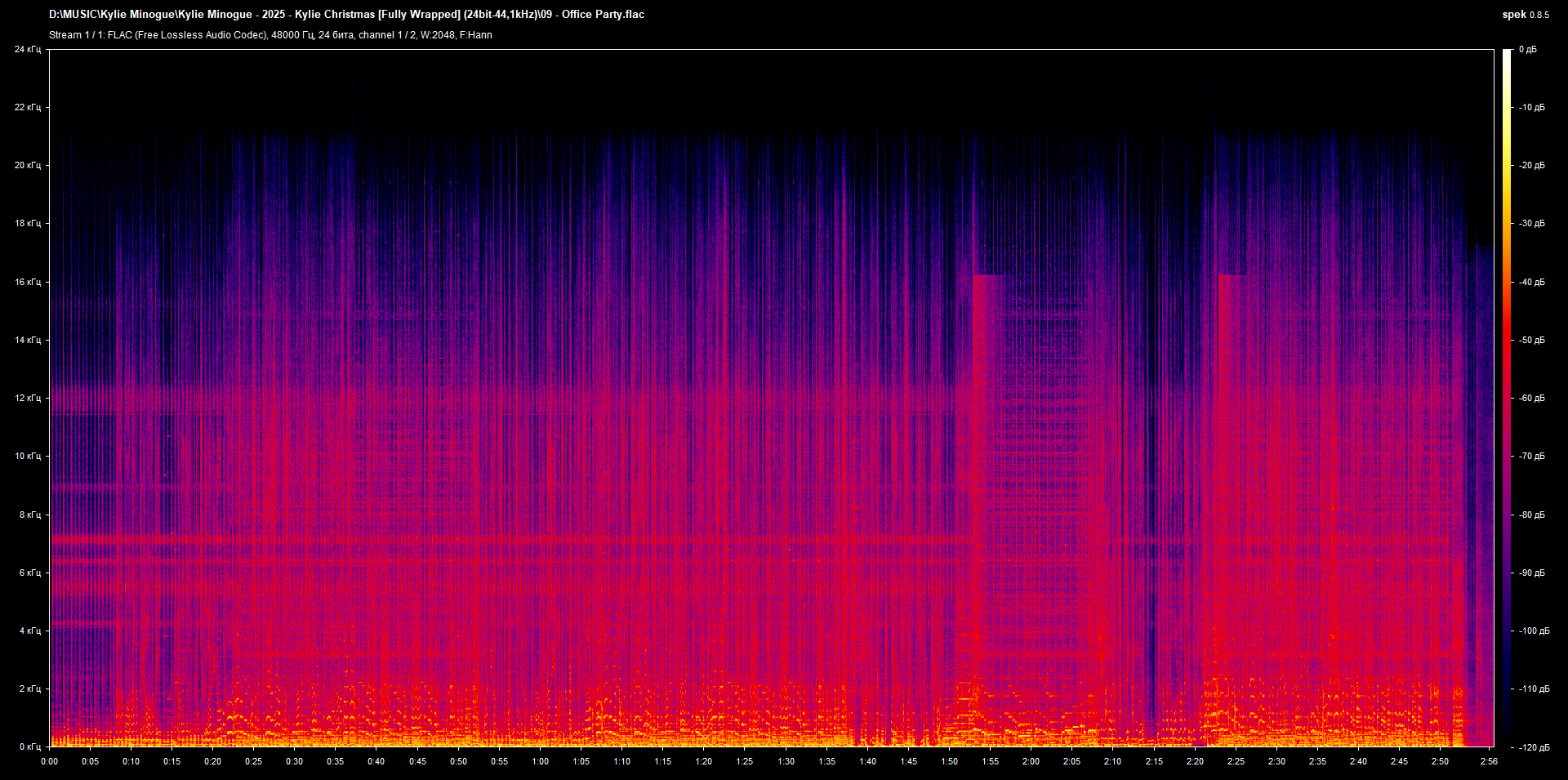Click the -30 дБ scale label
Viewport: 1568px width, 780px height.
1531,223
